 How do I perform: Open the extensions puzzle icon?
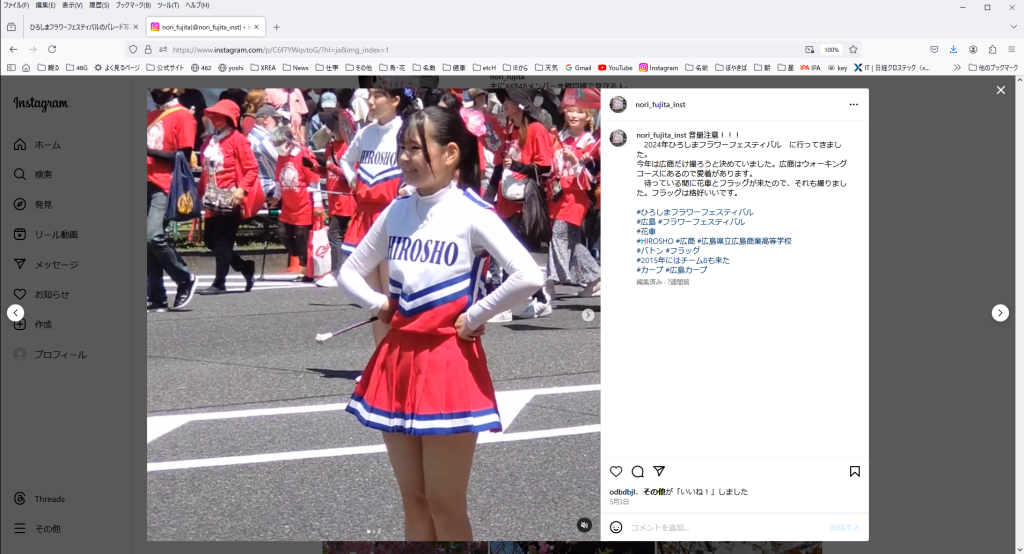[993, 50]
